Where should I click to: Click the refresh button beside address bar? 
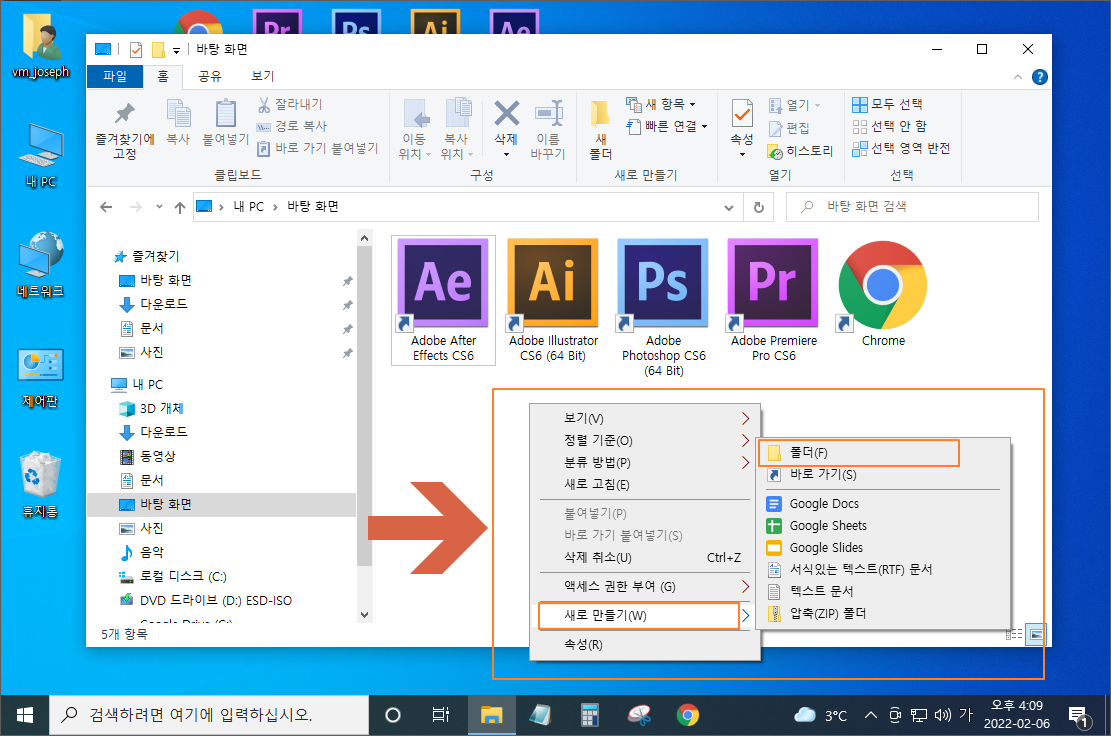759,207
